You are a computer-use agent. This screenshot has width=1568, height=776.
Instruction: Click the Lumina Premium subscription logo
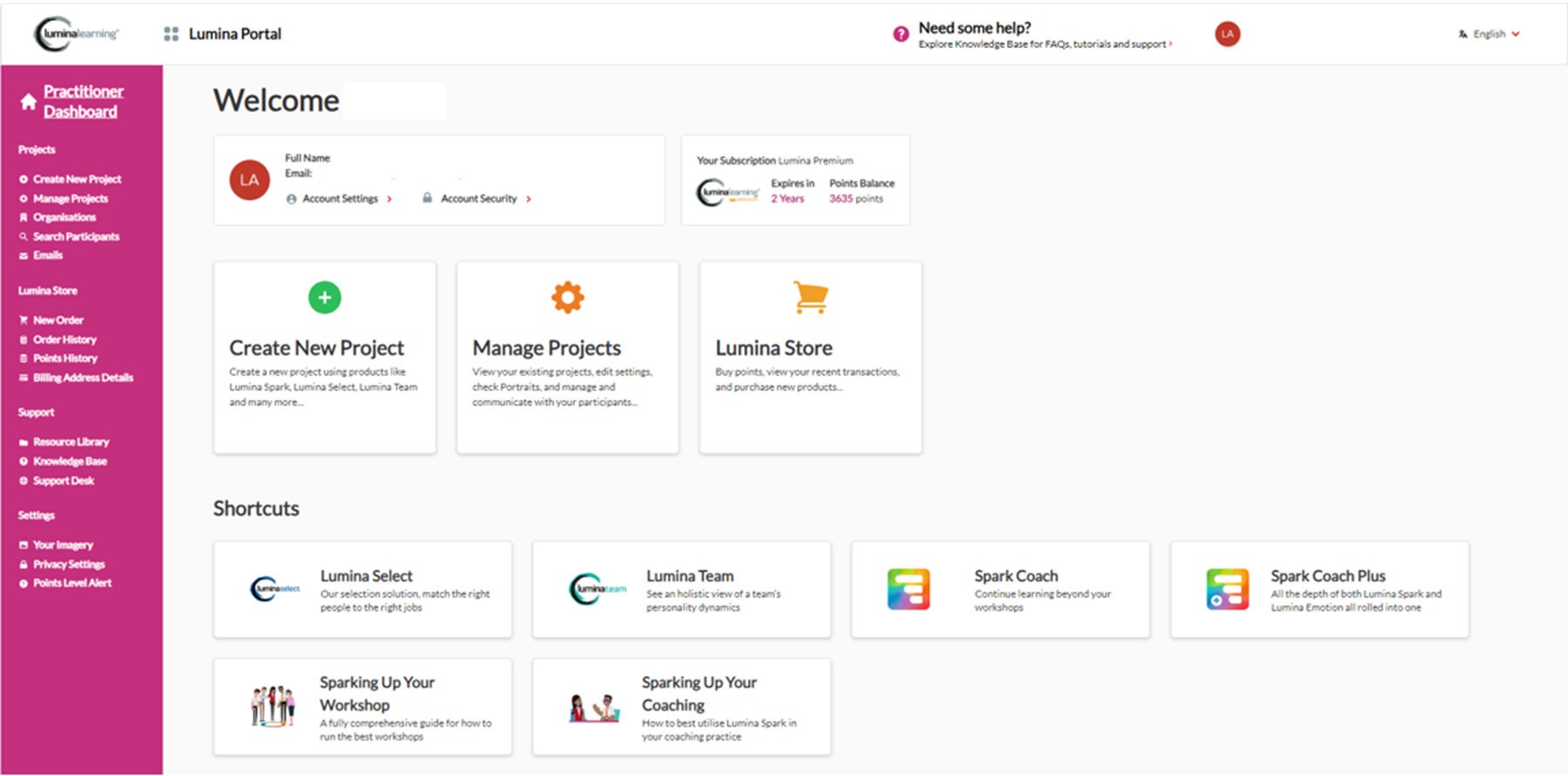(x=728, y=192)
